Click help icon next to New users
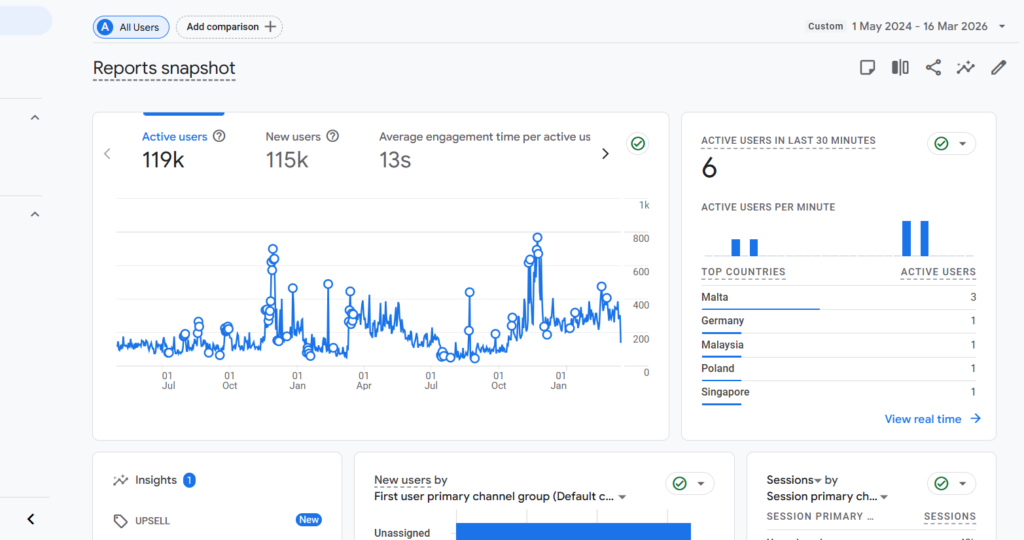This screenshot has height=540, width=1024. [333, 137]
